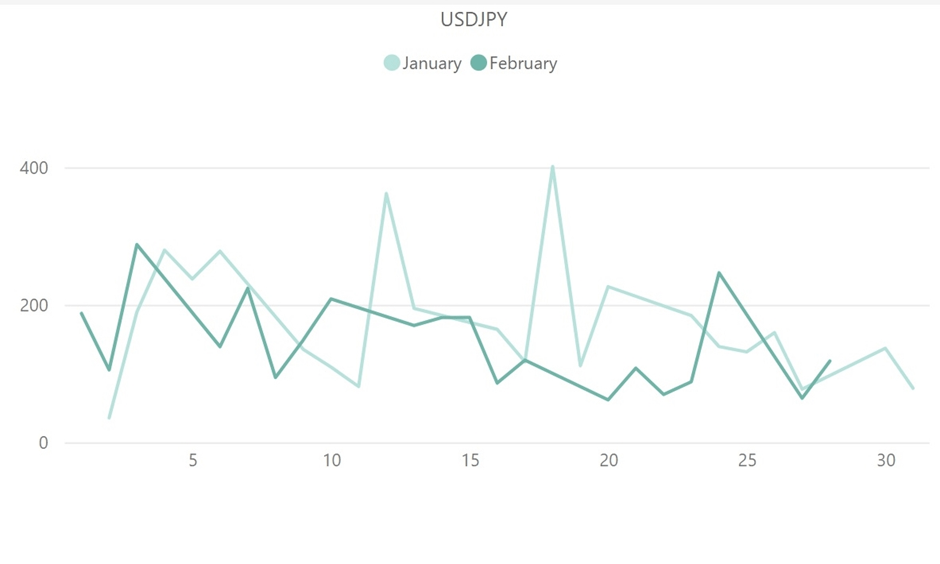The image size is (940, 564).
Task: Click the February legend color circle
Action: pos(478,63)
